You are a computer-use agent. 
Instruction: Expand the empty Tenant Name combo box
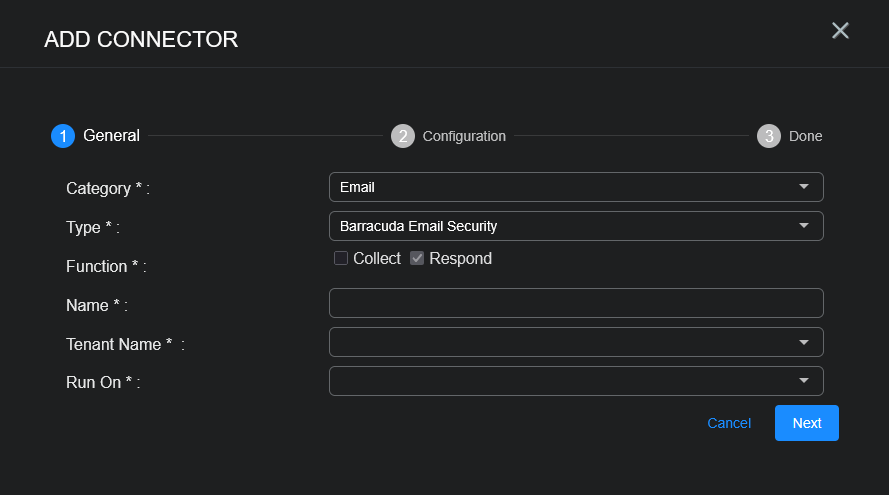(x=560, y=342)
